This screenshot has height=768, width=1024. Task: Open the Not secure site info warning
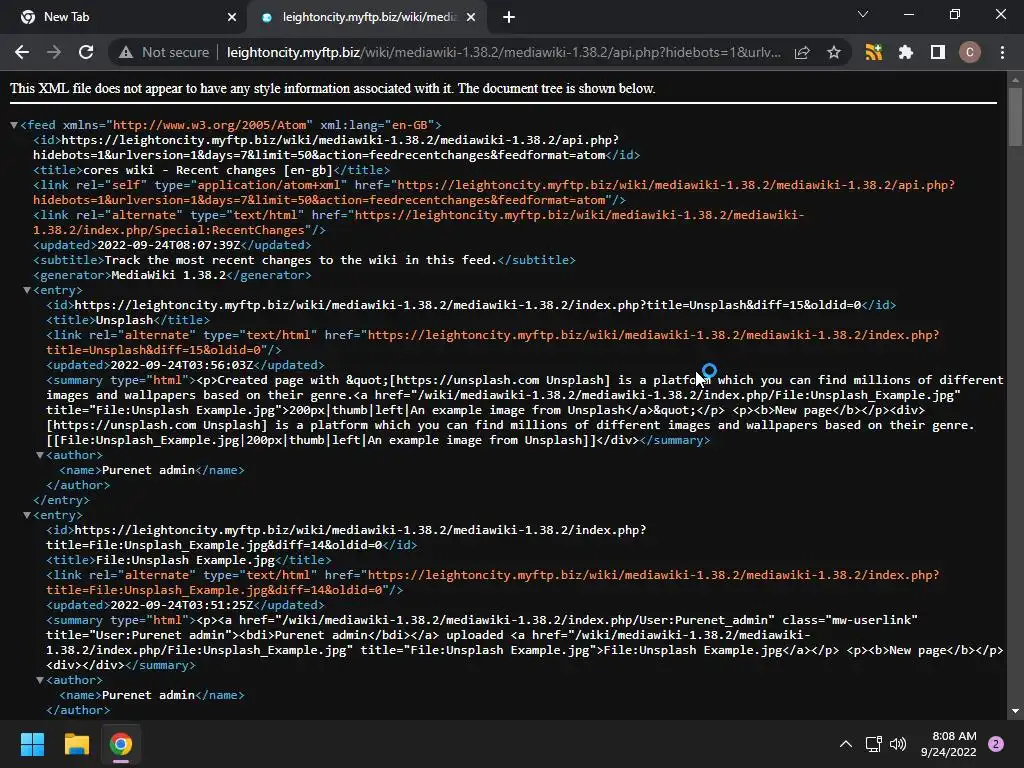tap(164, 52)
